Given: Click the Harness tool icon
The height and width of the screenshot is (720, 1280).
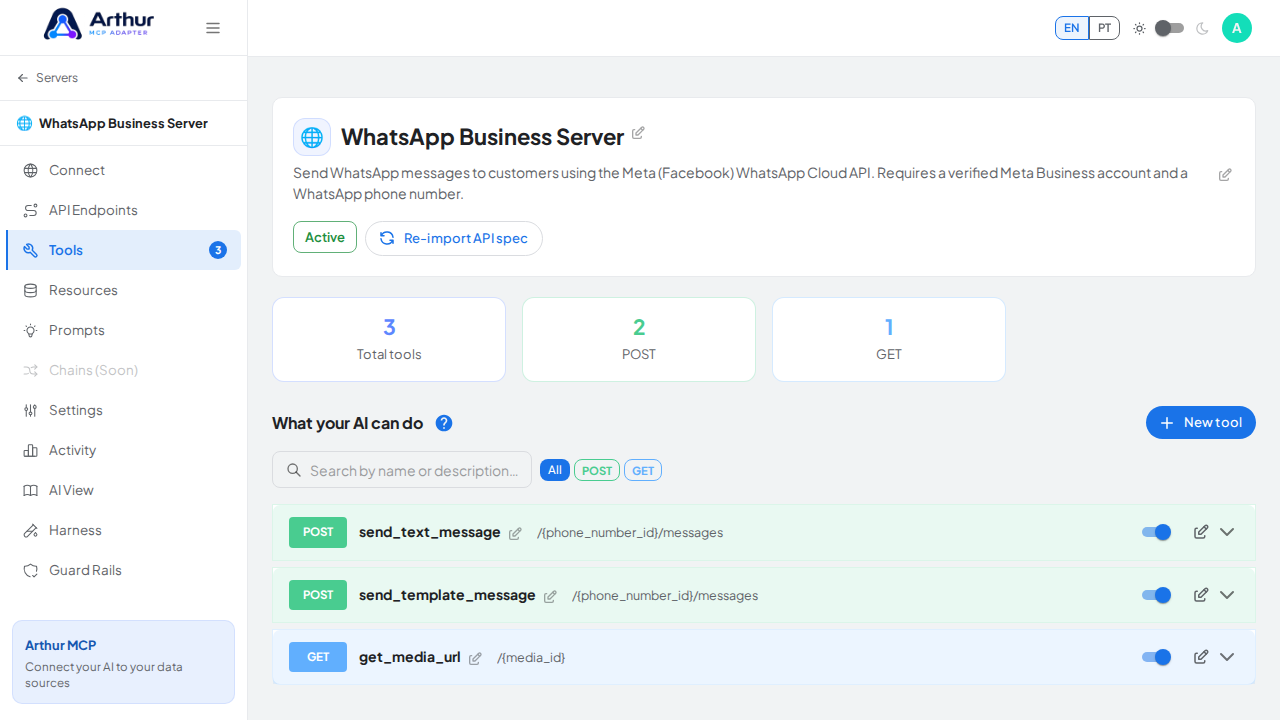Looking at the screenshot, I should [x=31, y=530].
